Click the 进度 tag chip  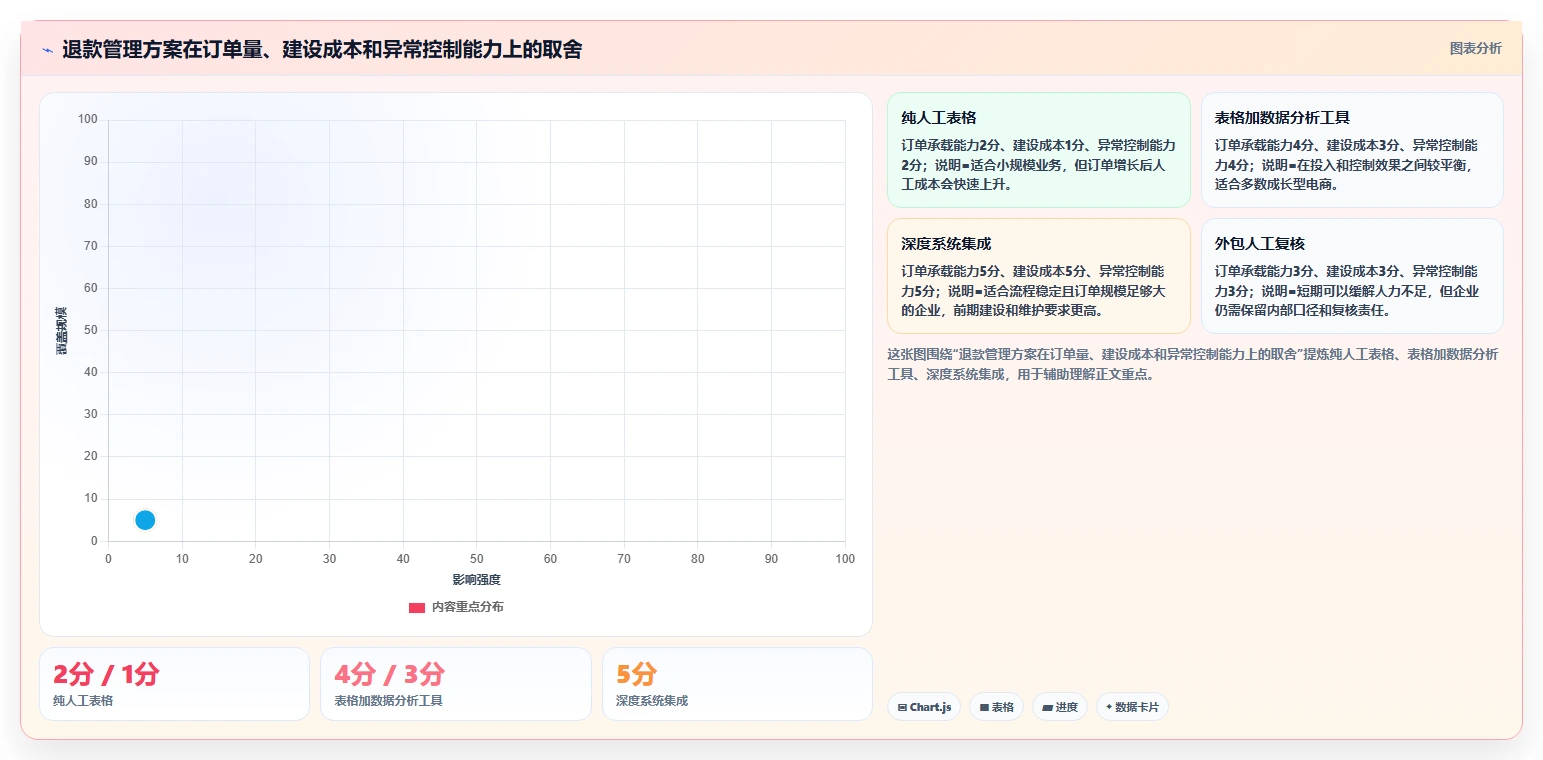(x=1060, y=707)
